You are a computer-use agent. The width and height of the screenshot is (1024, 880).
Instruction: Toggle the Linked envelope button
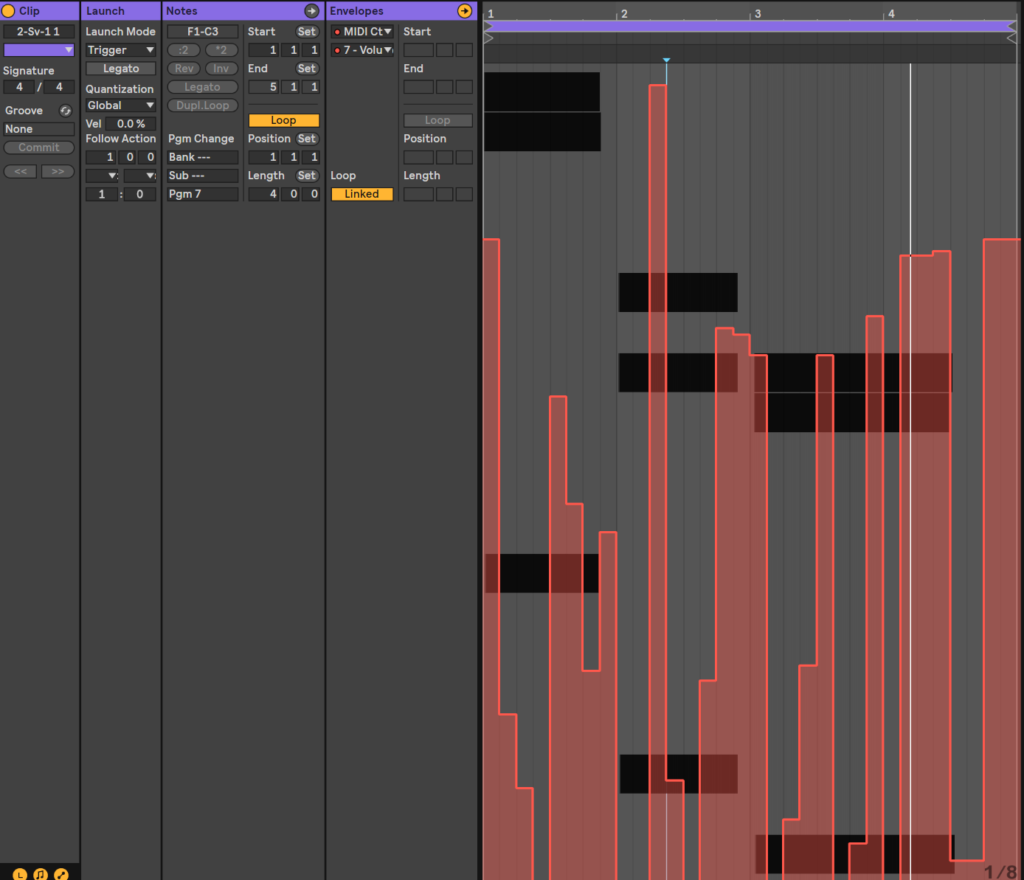coord(362,194)
